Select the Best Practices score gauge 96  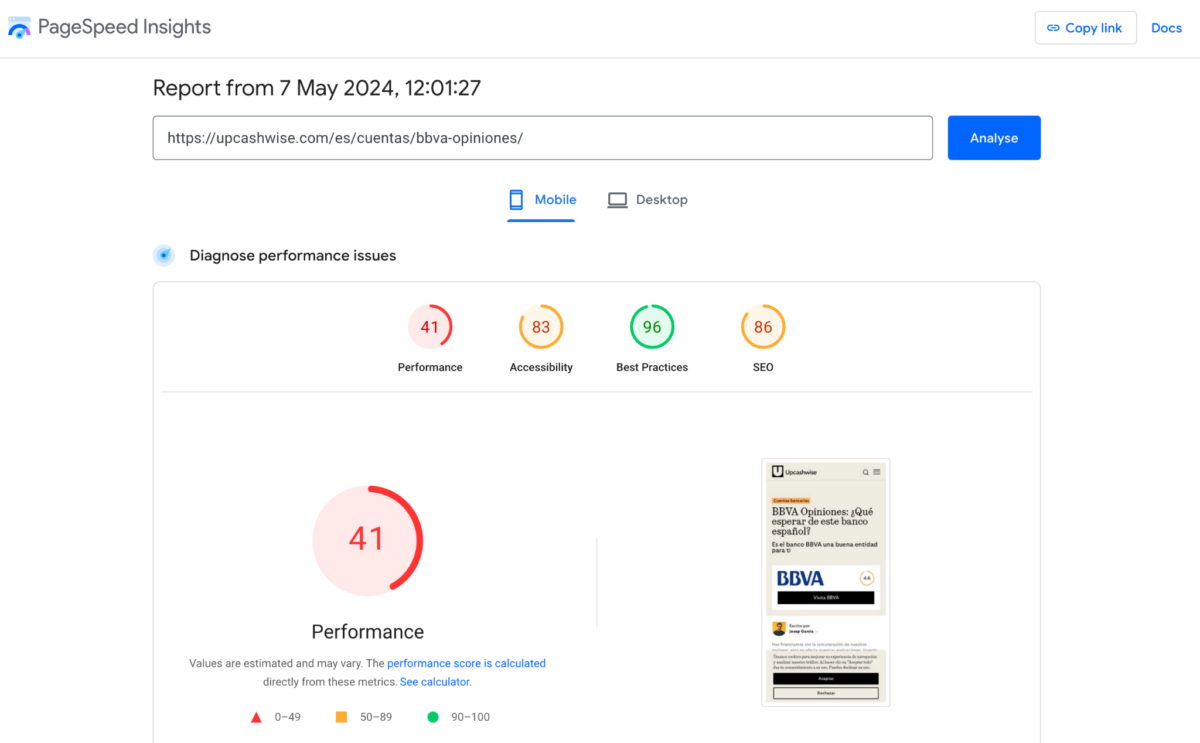tap(652, 327)
